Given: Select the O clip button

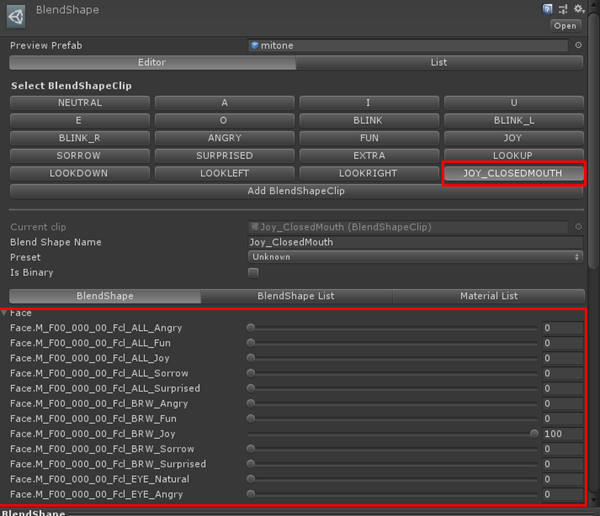Looking at the screenshot, I should point(225,120).
